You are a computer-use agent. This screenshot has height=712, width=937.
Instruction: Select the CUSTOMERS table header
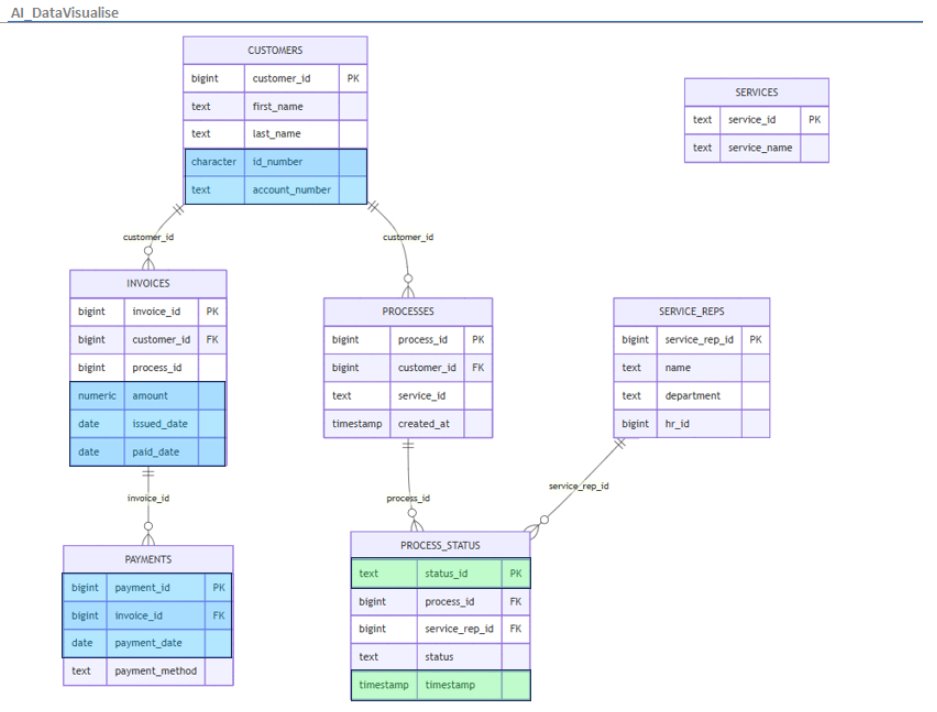(275, 50)
